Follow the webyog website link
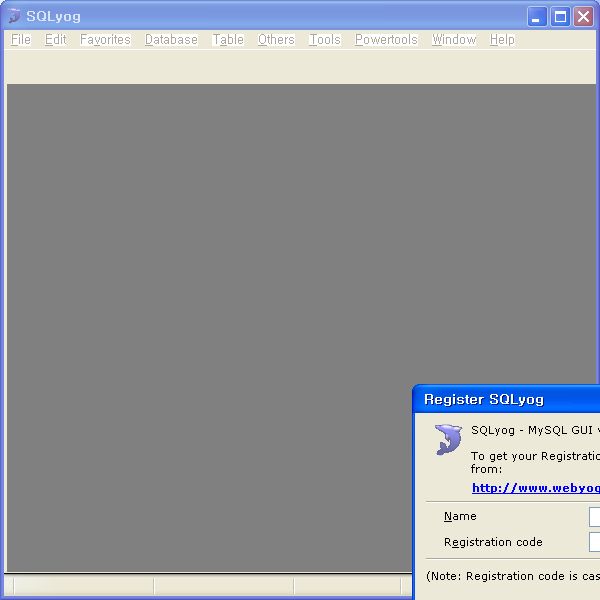600x600 pixels. pos(535,488)
